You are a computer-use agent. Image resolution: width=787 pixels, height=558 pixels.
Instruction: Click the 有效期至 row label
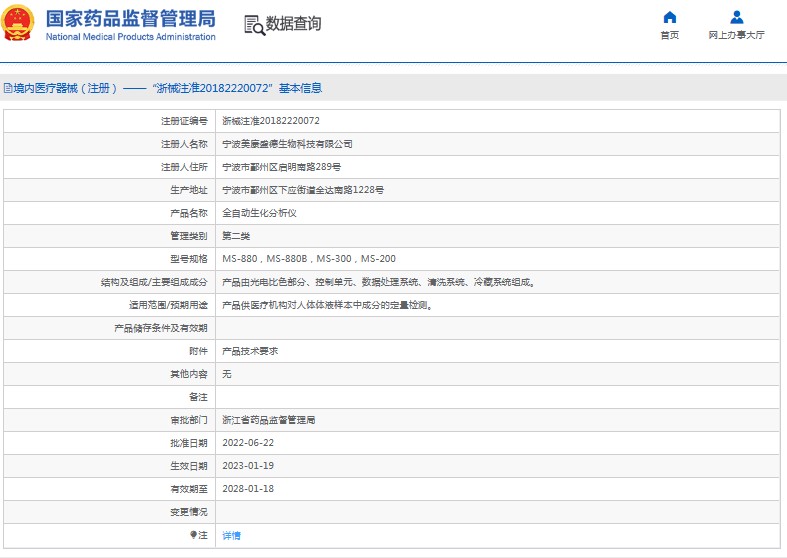(189, 489)
